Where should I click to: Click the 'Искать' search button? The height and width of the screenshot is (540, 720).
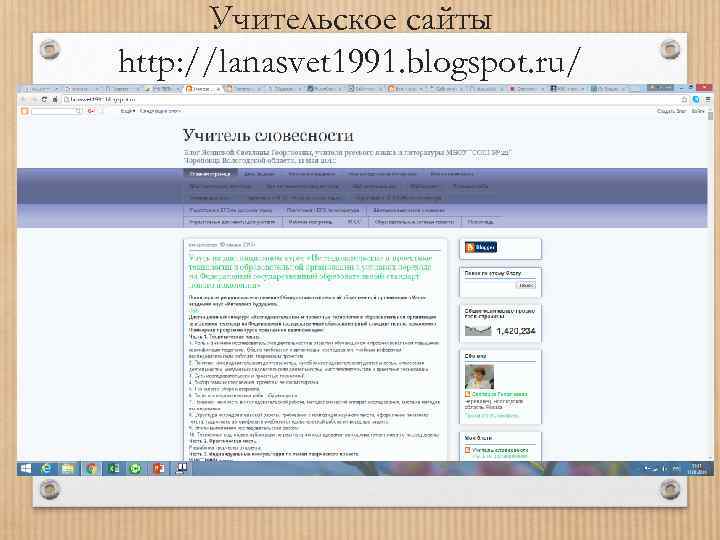[x=526, y=285]
